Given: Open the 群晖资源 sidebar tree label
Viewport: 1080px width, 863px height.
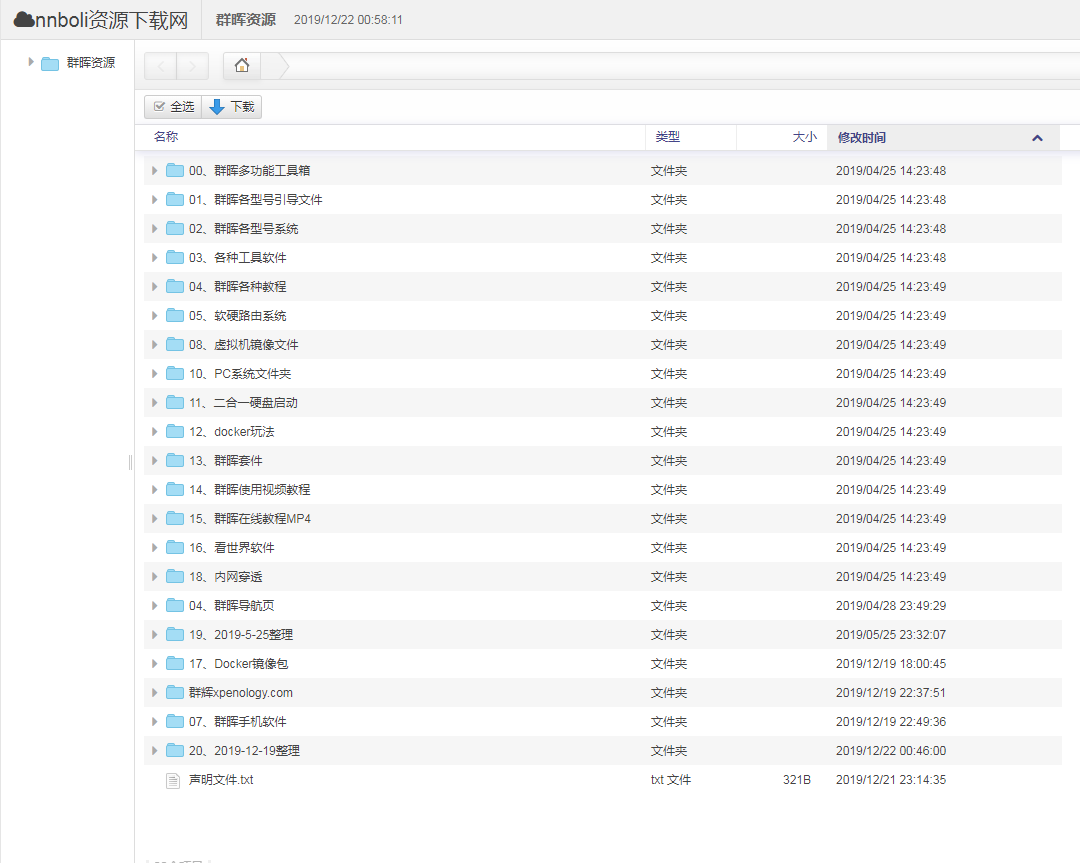Looking at the screenshot, I should (x=91, y=63).
